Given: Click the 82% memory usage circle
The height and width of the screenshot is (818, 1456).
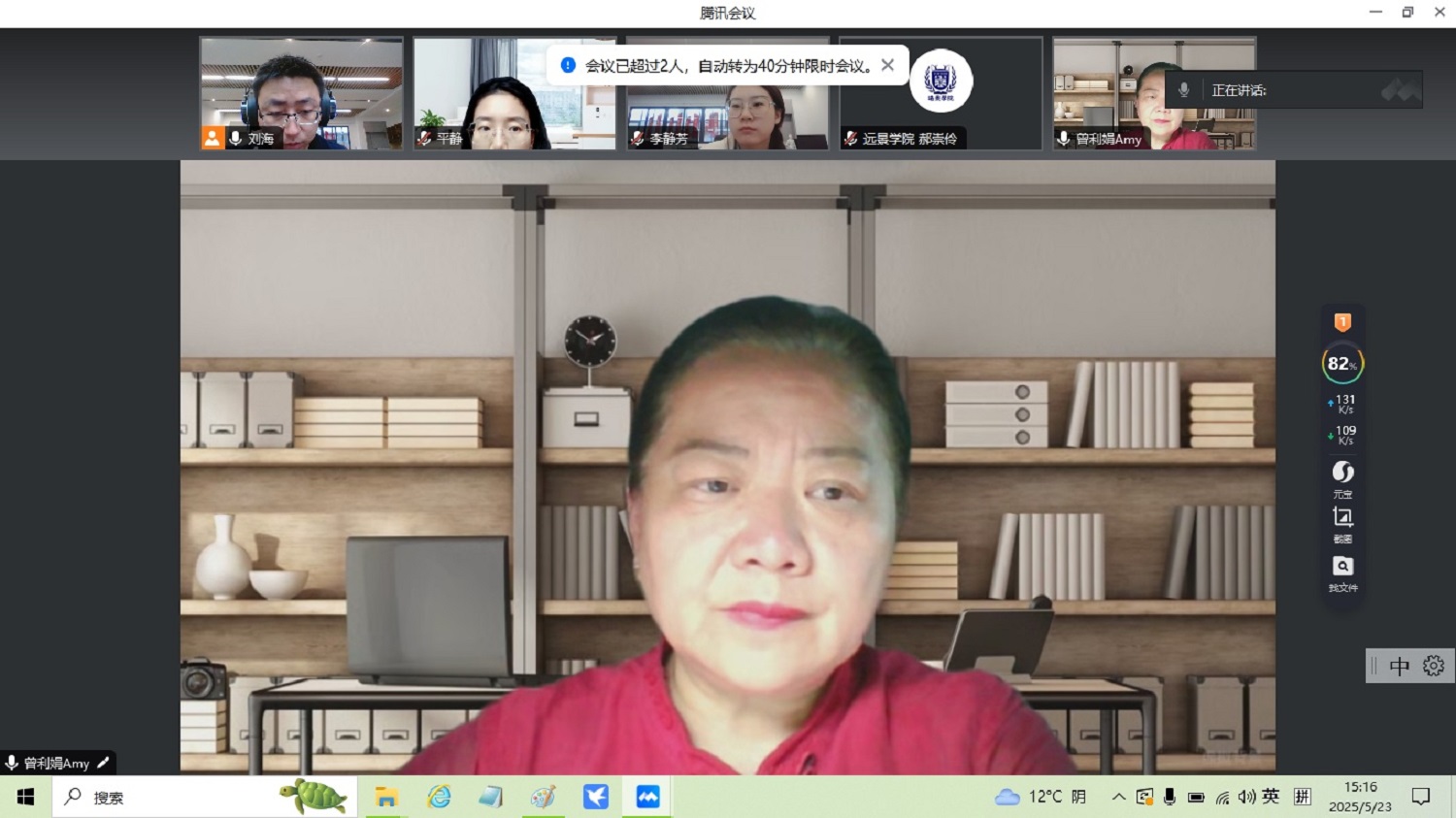Looking at the screenshot, I should (x=1342, y=364).
